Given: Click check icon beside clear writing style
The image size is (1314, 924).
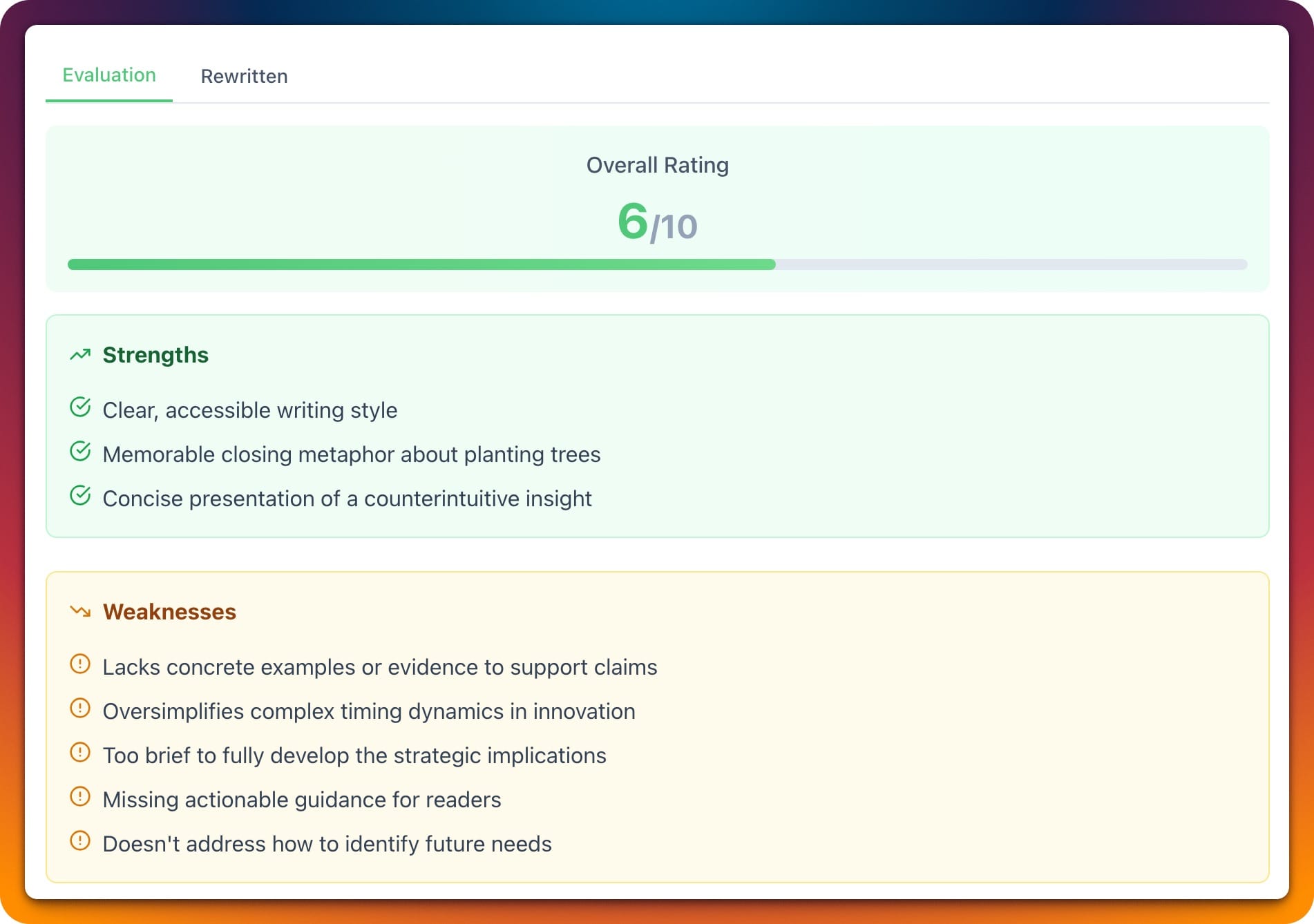Looking at the screenshot, I should pos(80,408).
